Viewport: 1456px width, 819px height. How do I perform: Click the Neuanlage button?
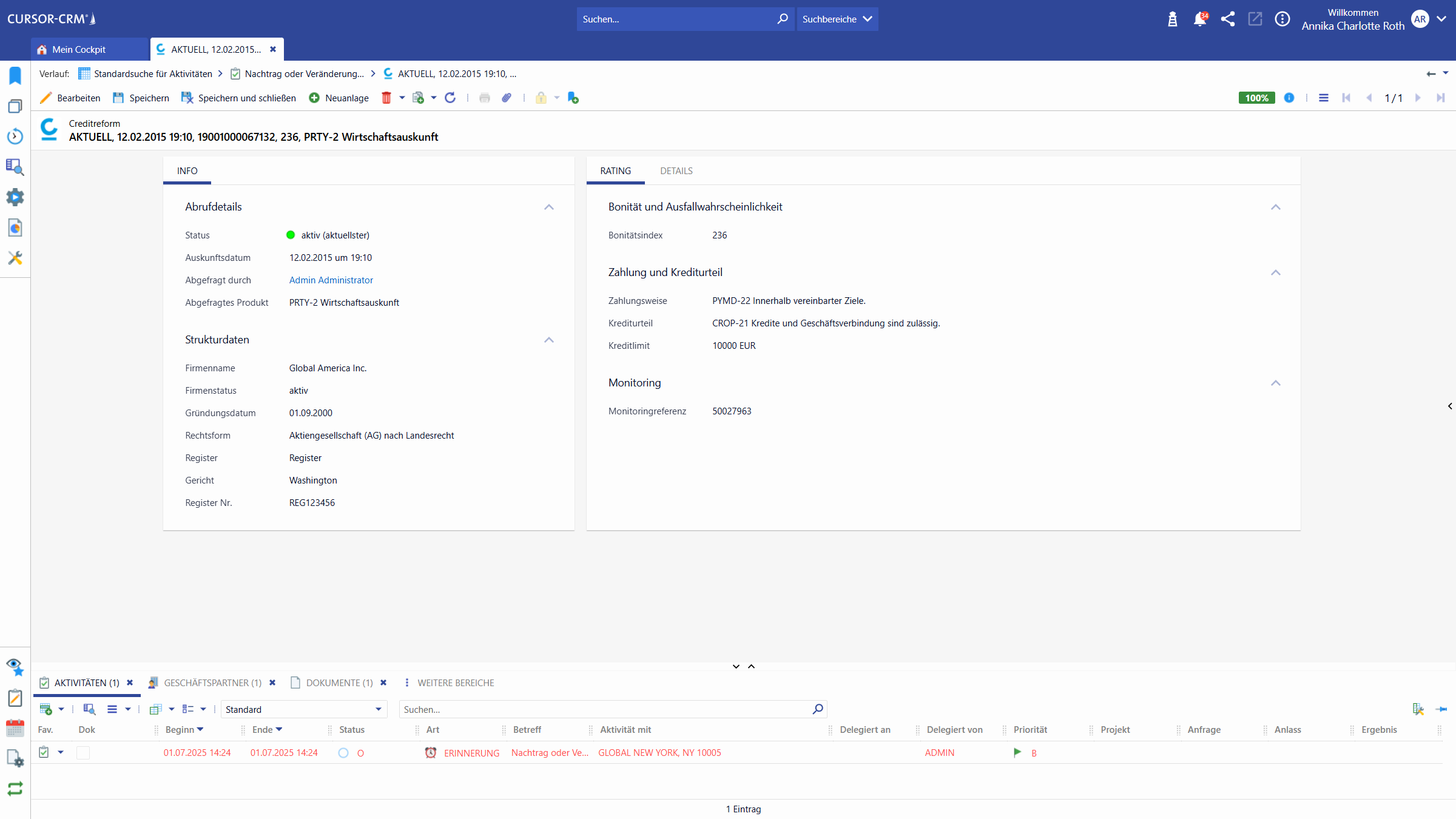pos(339,98)
